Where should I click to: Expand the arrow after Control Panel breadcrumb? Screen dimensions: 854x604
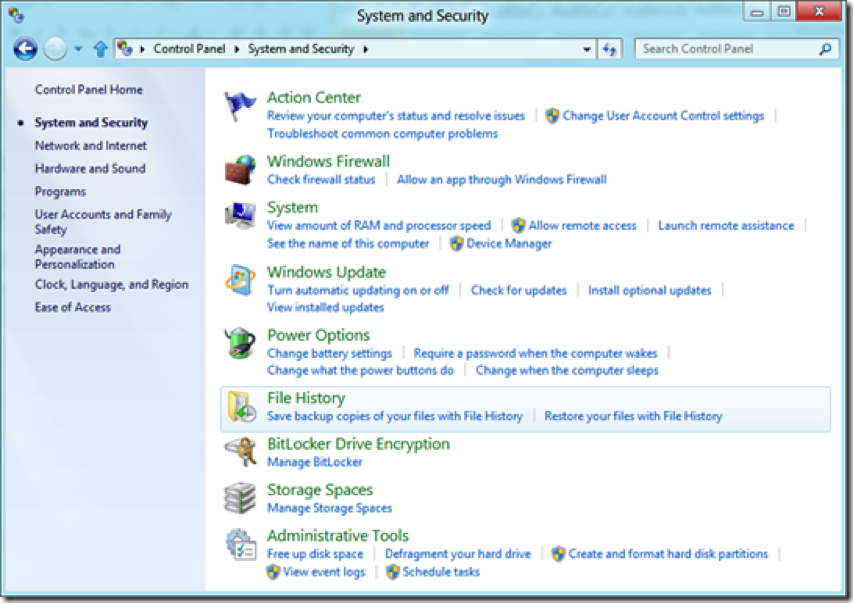pos(237,50)
